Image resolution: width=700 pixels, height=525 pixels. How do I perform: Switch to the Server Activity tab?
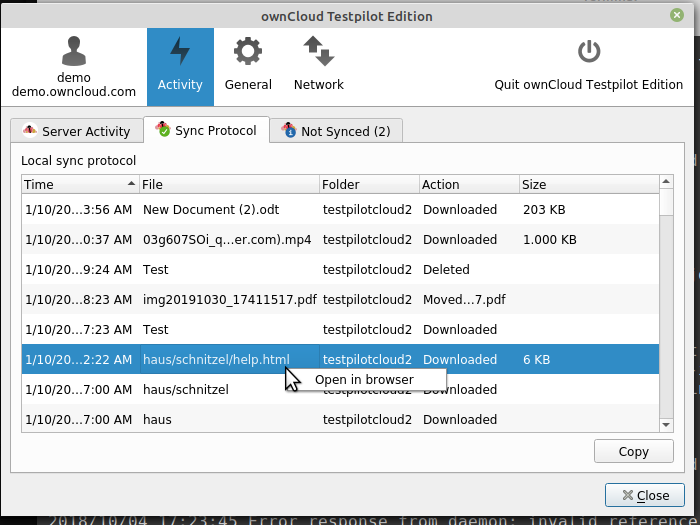pos(77,131)
